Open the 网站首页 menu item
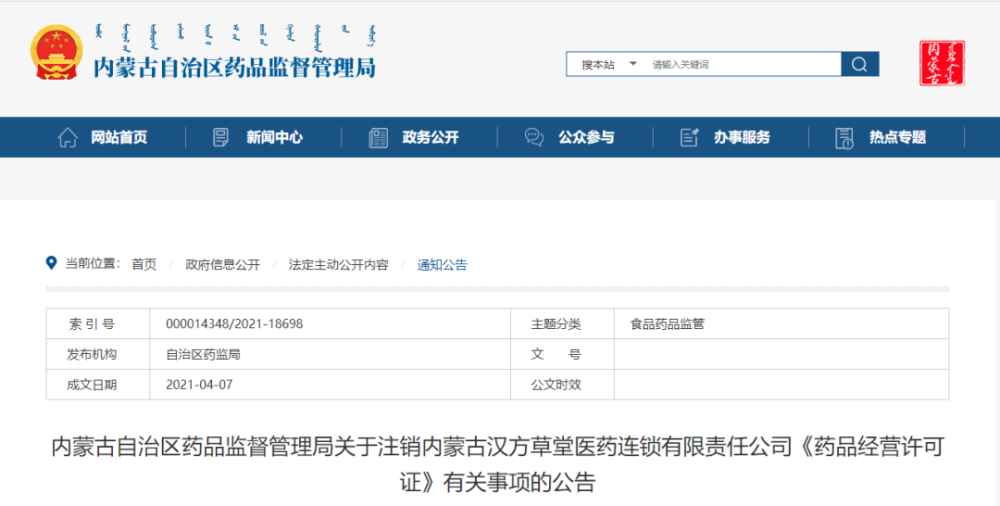 [x=119, y=137]
